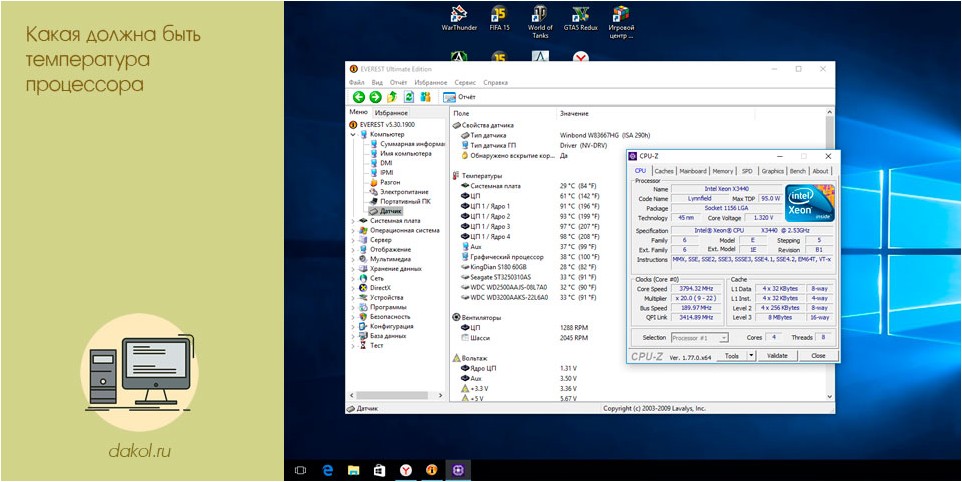Image resolution: width=962 pixels, height=482 pixels.
Task: Open the Справка menu
Action: tap(495, 82)
